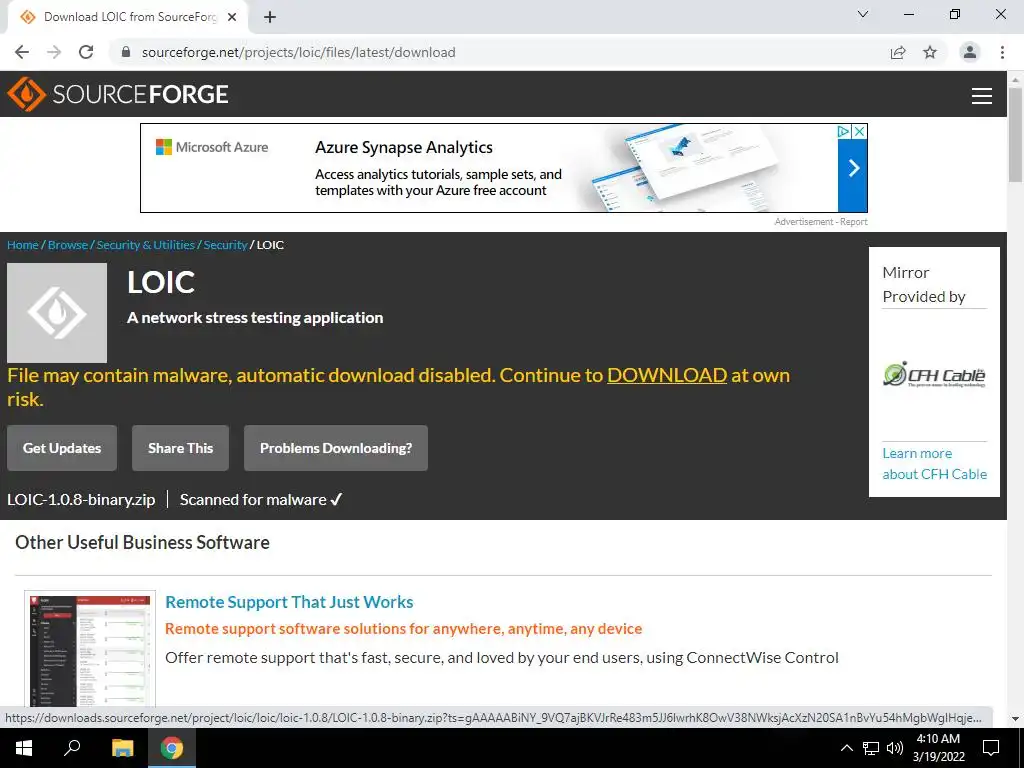Click the page vertical scrollbar thumb
1024x768 pixels.
click(x=1016, y=134)
